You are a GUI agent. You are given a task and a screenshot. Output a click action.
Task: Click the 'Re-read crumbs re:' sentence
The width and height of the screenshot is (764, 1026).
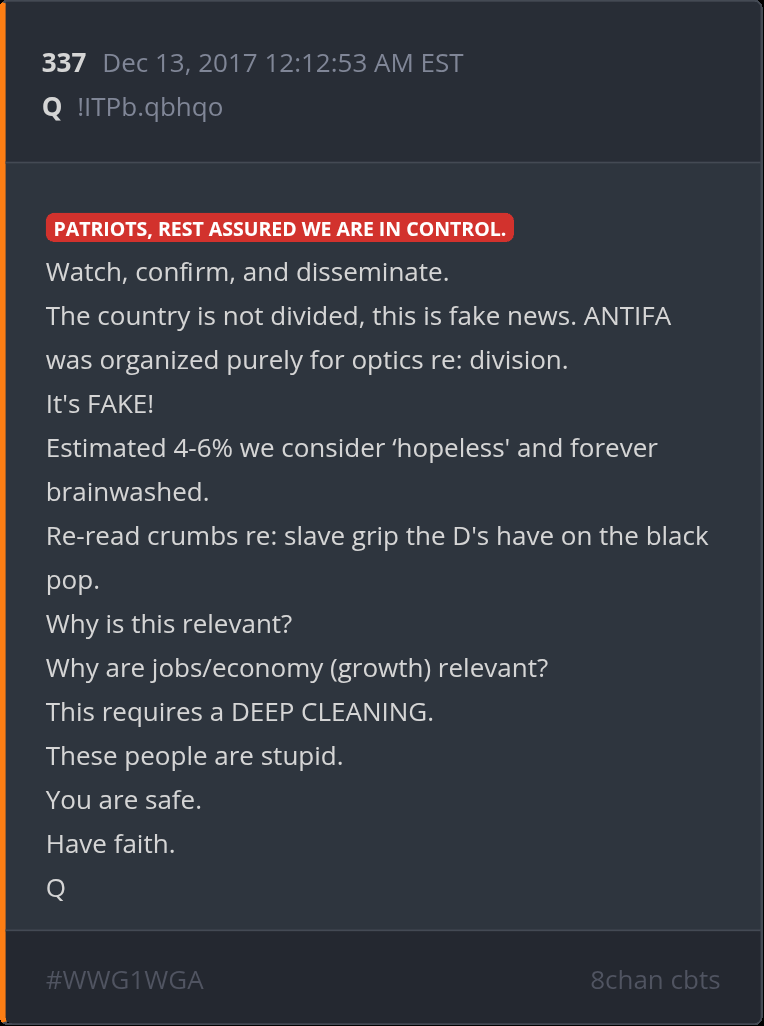click(x=377, y=558)
